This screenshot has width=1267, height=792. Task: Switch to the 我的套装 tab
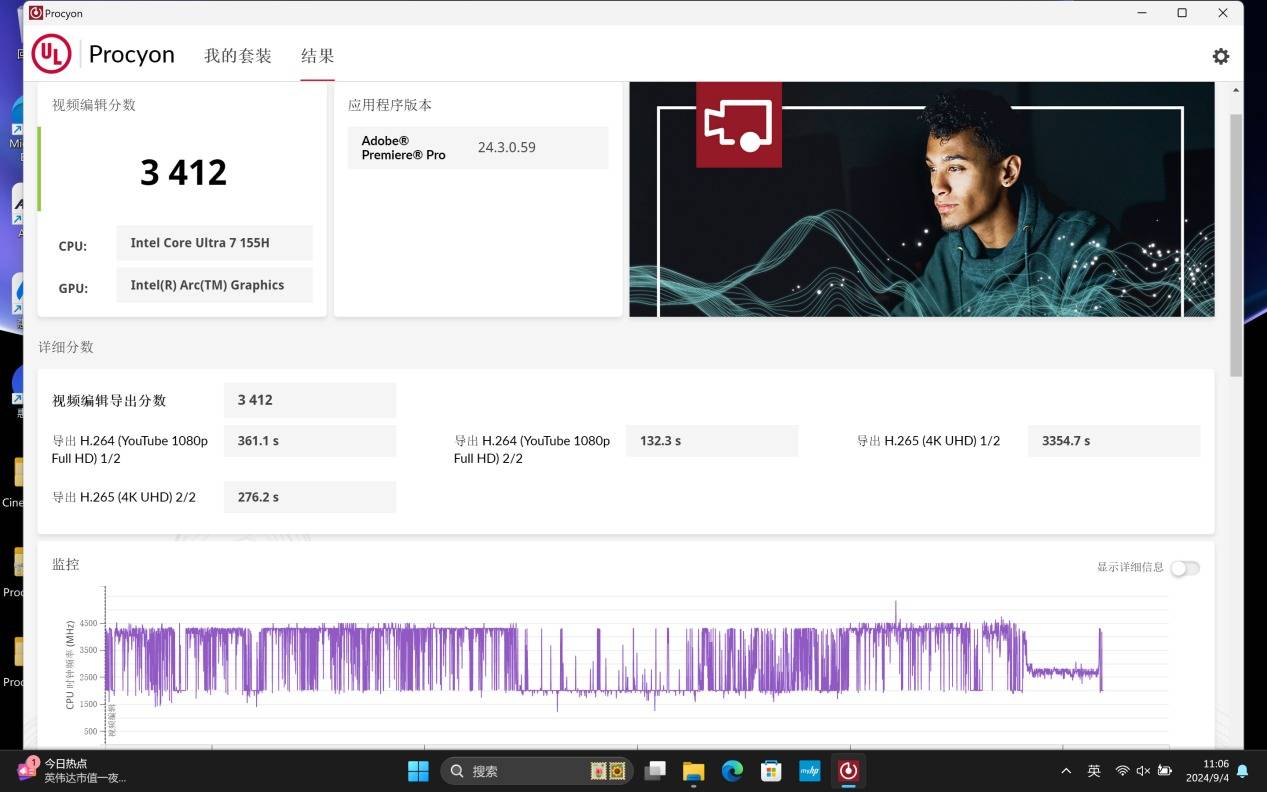(x=238, y=56)
